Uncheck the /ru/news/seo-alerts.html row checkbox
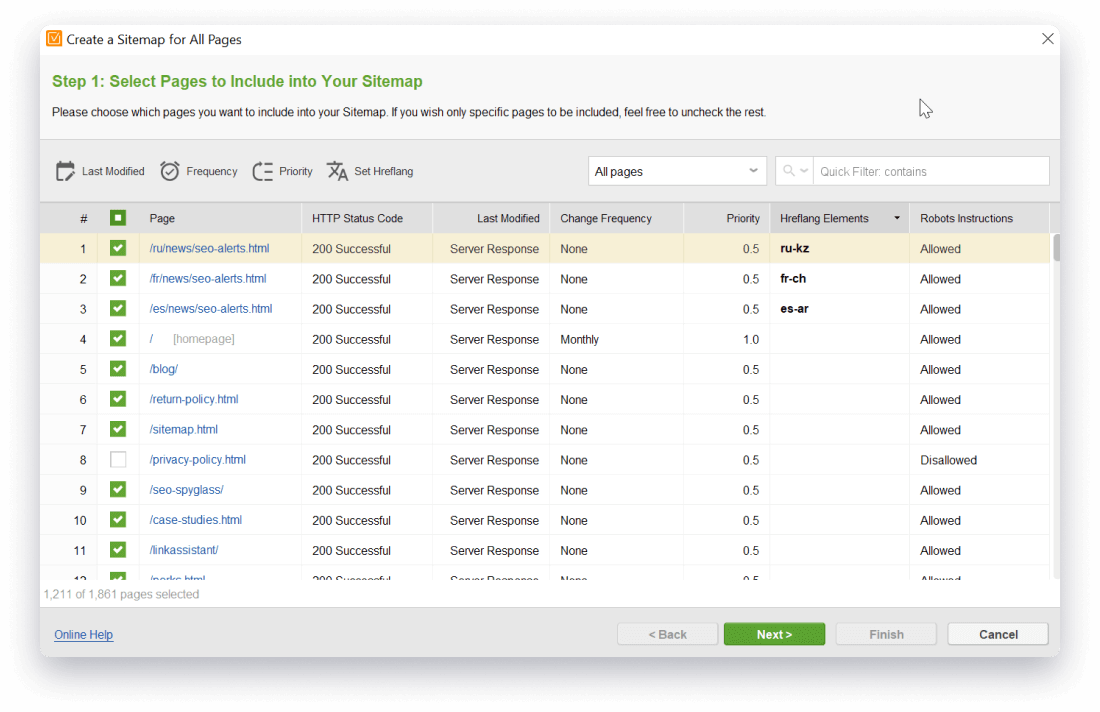The height and width of the screenshot is (712, 1100). click(x=118, y=248)
